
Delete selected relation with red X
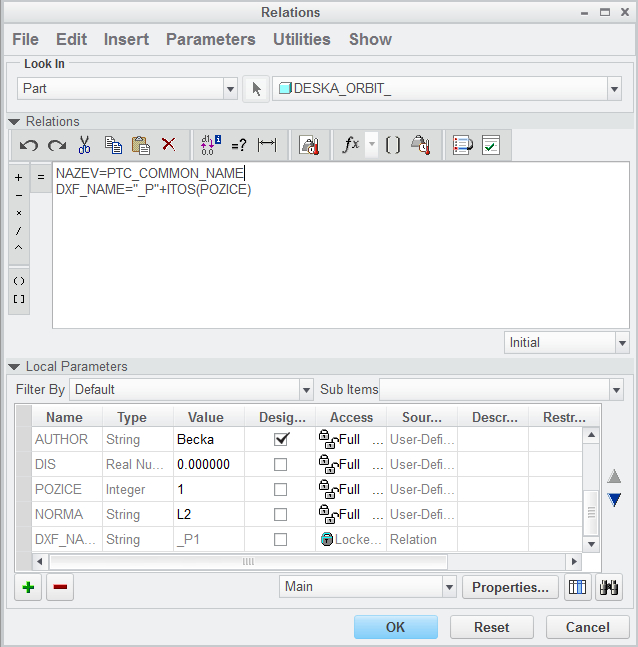coord(168,145)
